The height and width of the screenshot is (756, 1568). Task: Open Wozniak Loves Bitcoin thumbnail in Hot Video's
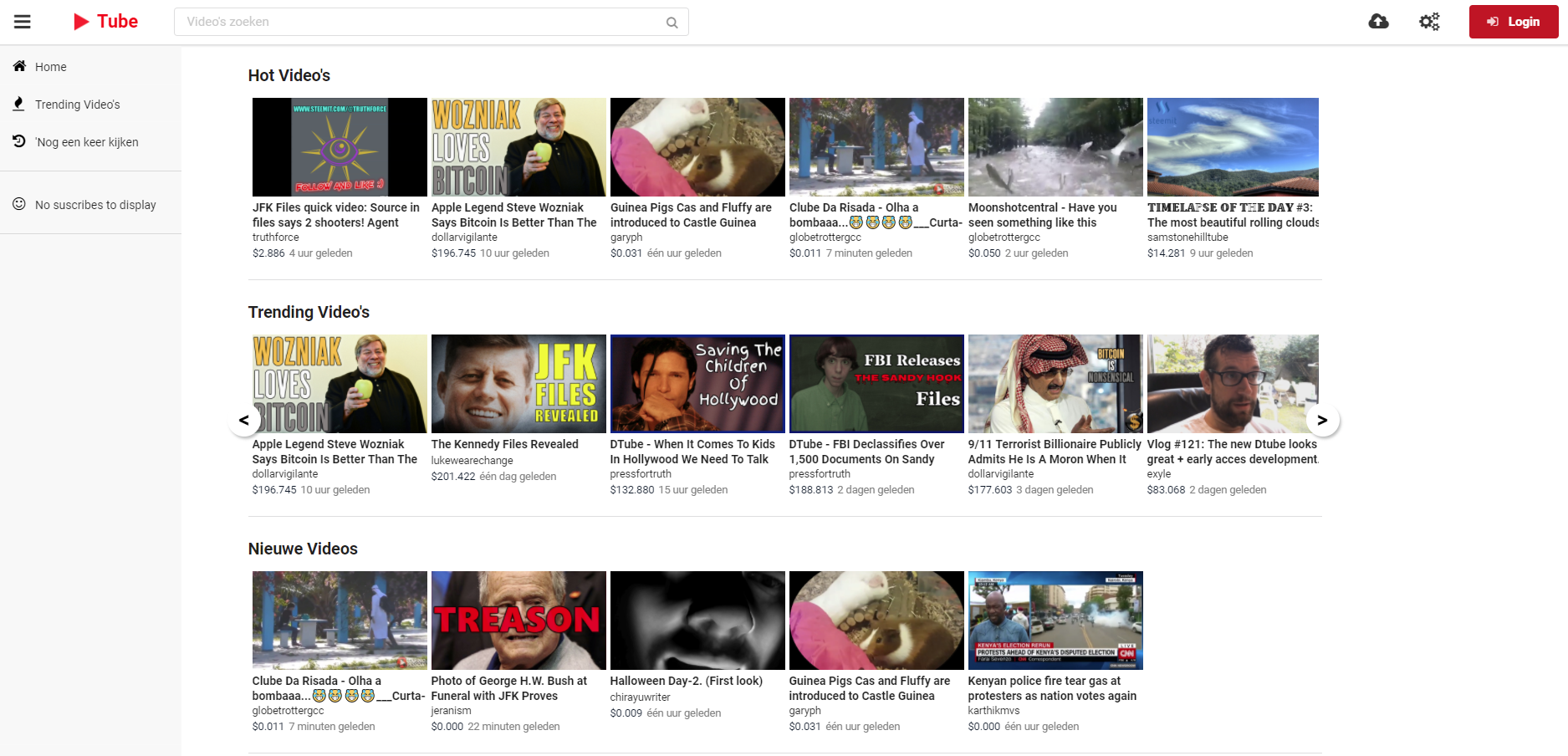tap(518, 147)
